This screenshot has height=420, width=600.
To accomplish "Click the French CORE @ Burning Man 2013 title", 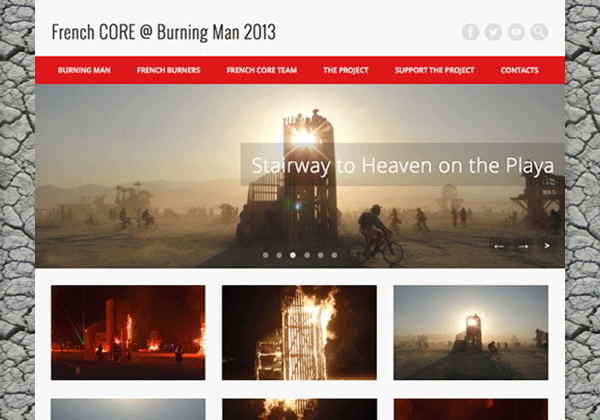I will [x=163, y=32].
